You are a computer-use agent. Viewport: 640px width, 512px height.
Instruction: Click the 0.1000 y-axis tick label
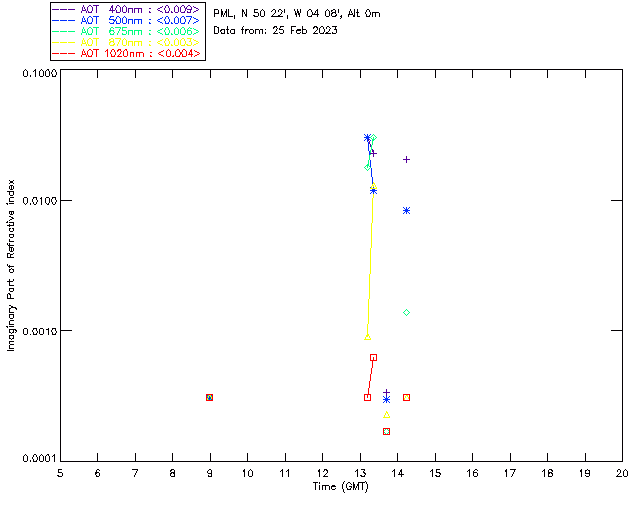click(39, 73)
